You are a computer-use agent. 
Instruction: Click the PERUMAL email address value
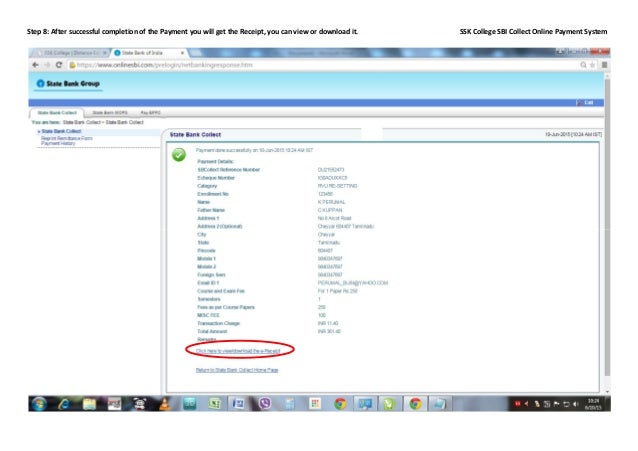tap(353, 283)
